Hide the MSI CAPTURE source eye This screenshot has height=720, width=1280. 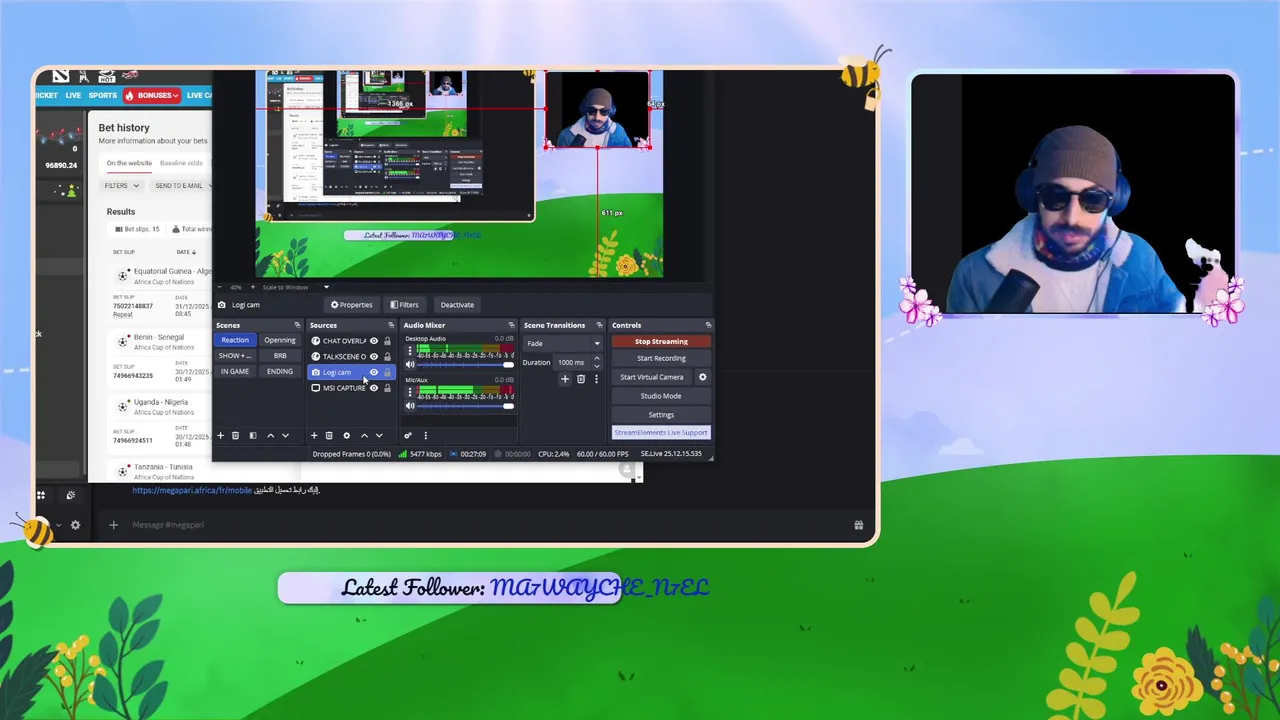click(x=374, y=388)
